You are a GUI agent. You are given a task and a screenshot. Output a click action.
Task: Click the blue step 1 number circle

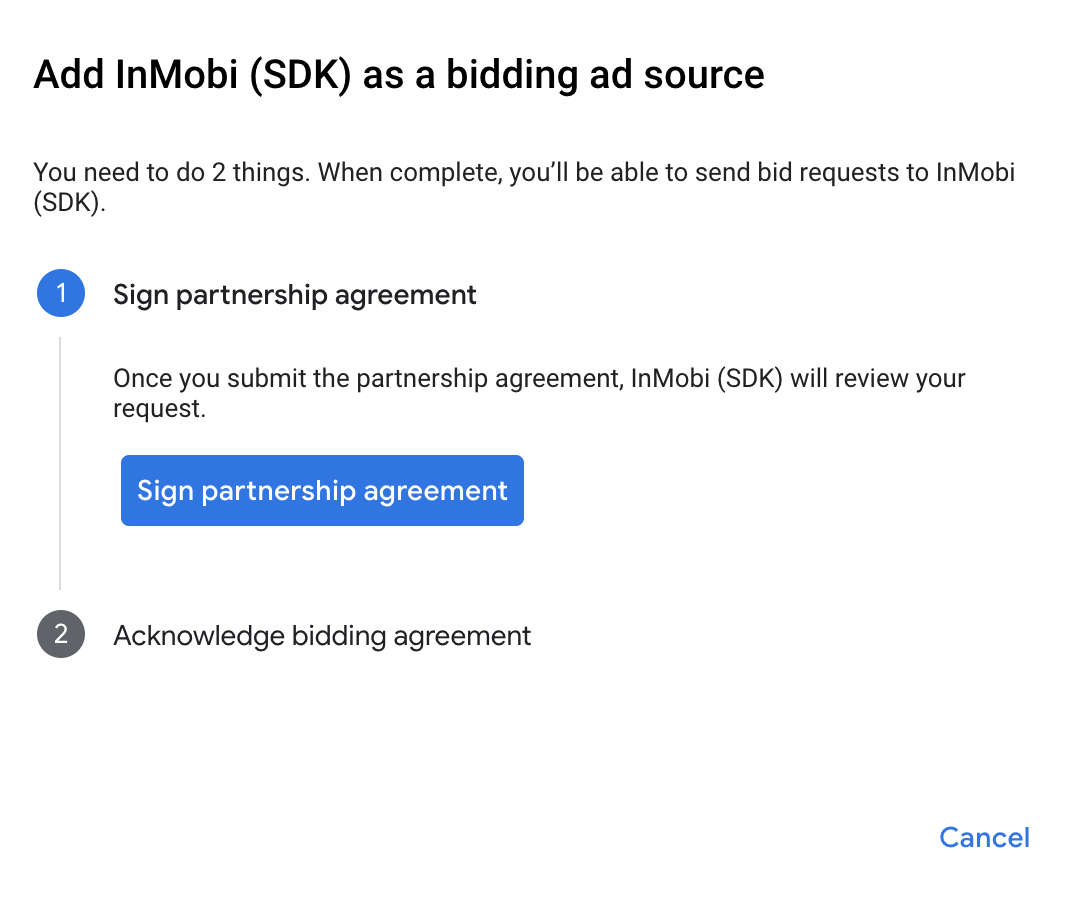point(61,294)
